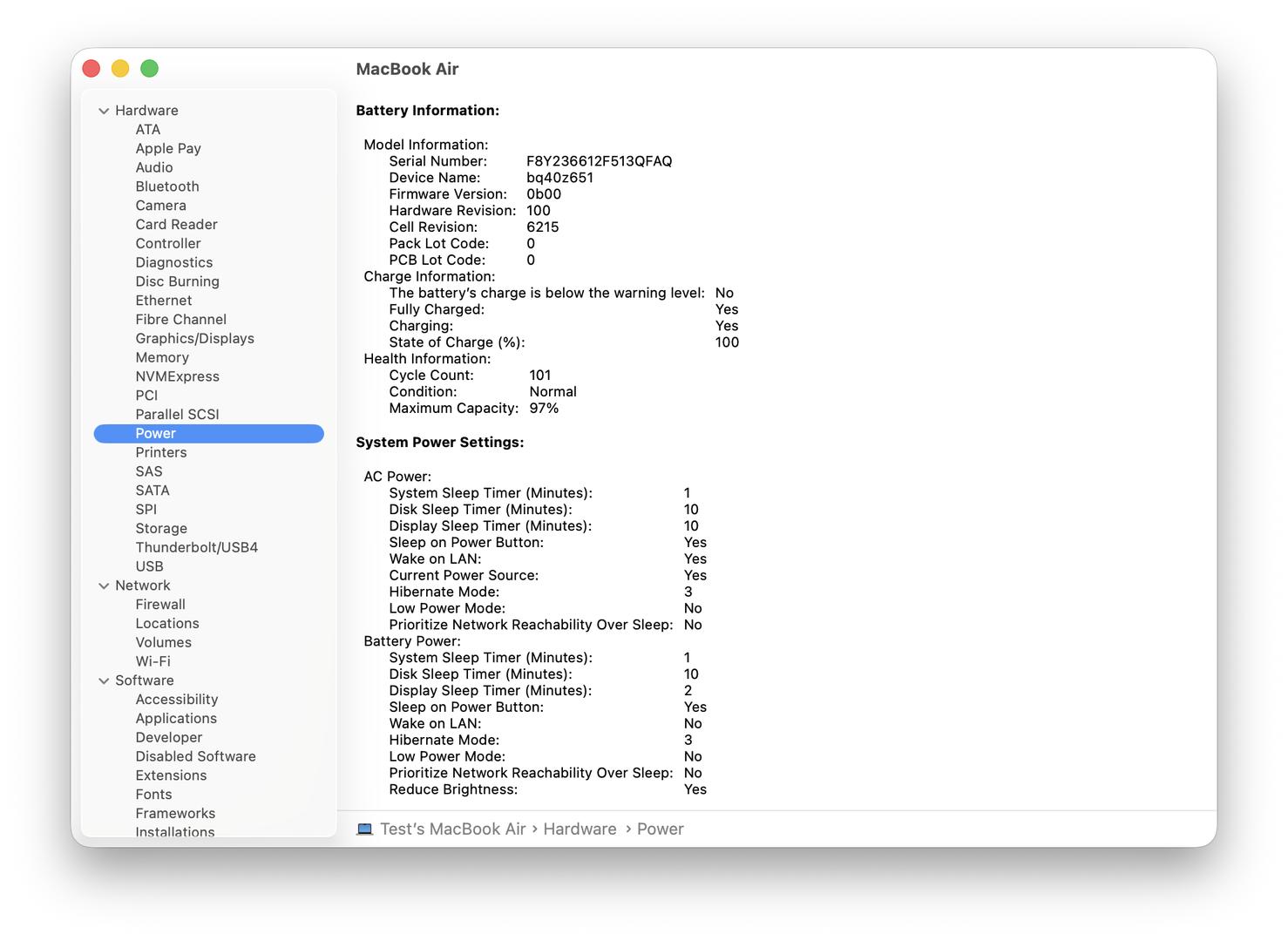This screenshot has width=1288, height=941.
Task: Select Bluetooth in the sidebar
Action: click(x=167, y=186)
